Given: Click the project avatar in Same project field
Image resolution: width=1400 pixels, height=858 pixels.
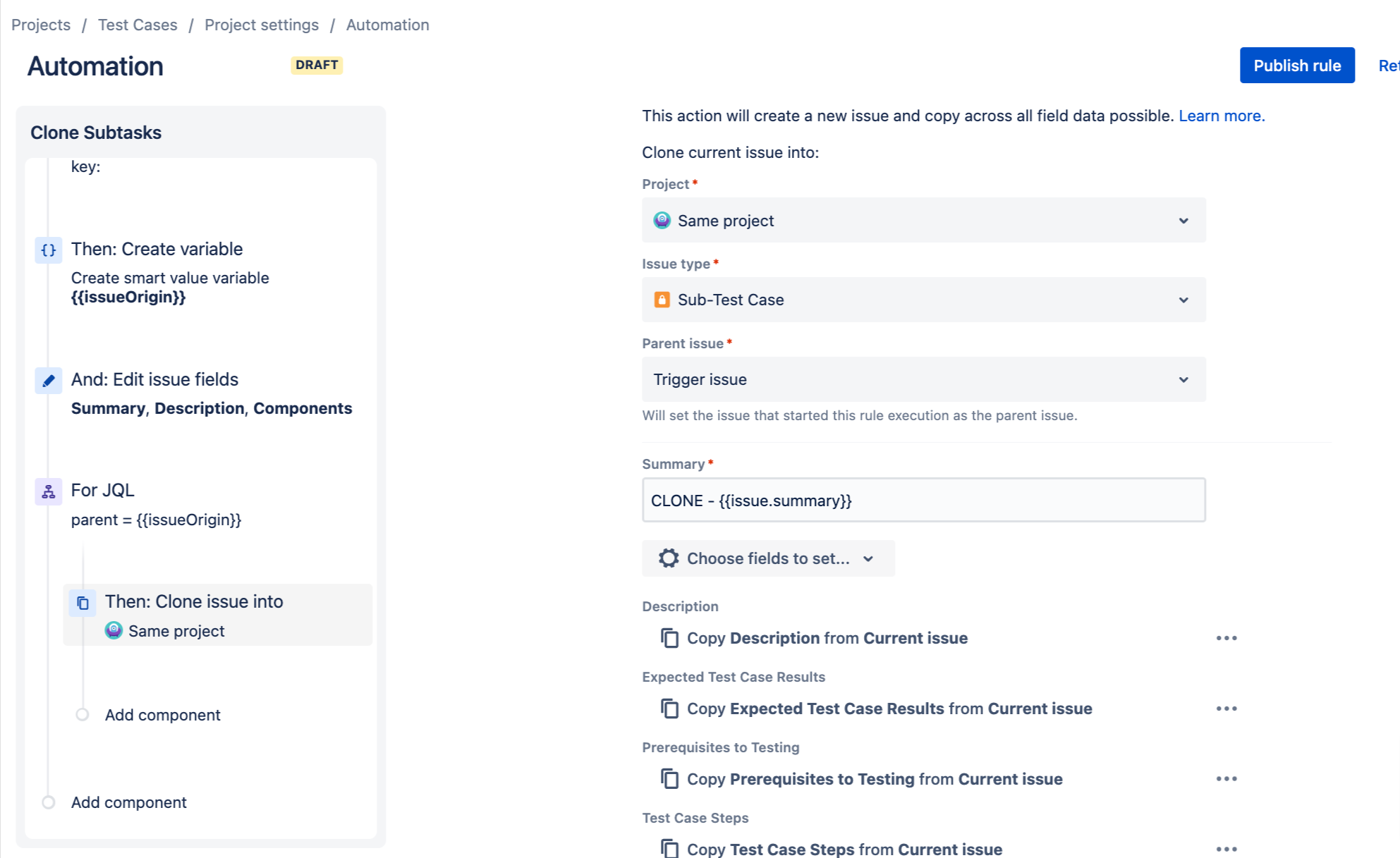Looking at the screenshot, I should tap(662, 220).
